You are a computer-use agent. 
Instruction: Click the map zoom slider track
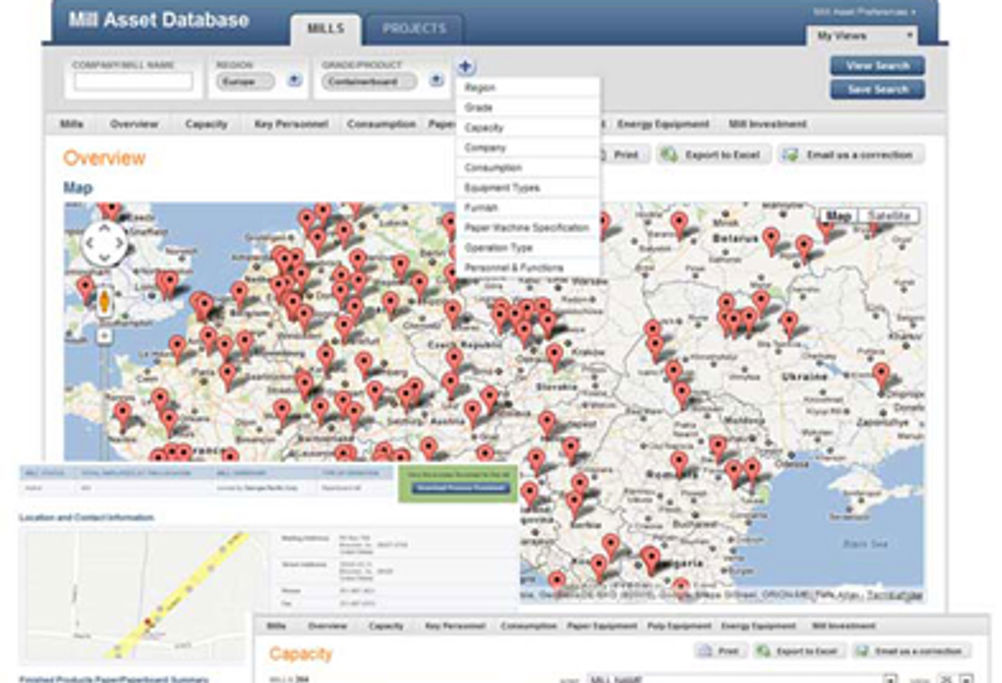point(105,403)
